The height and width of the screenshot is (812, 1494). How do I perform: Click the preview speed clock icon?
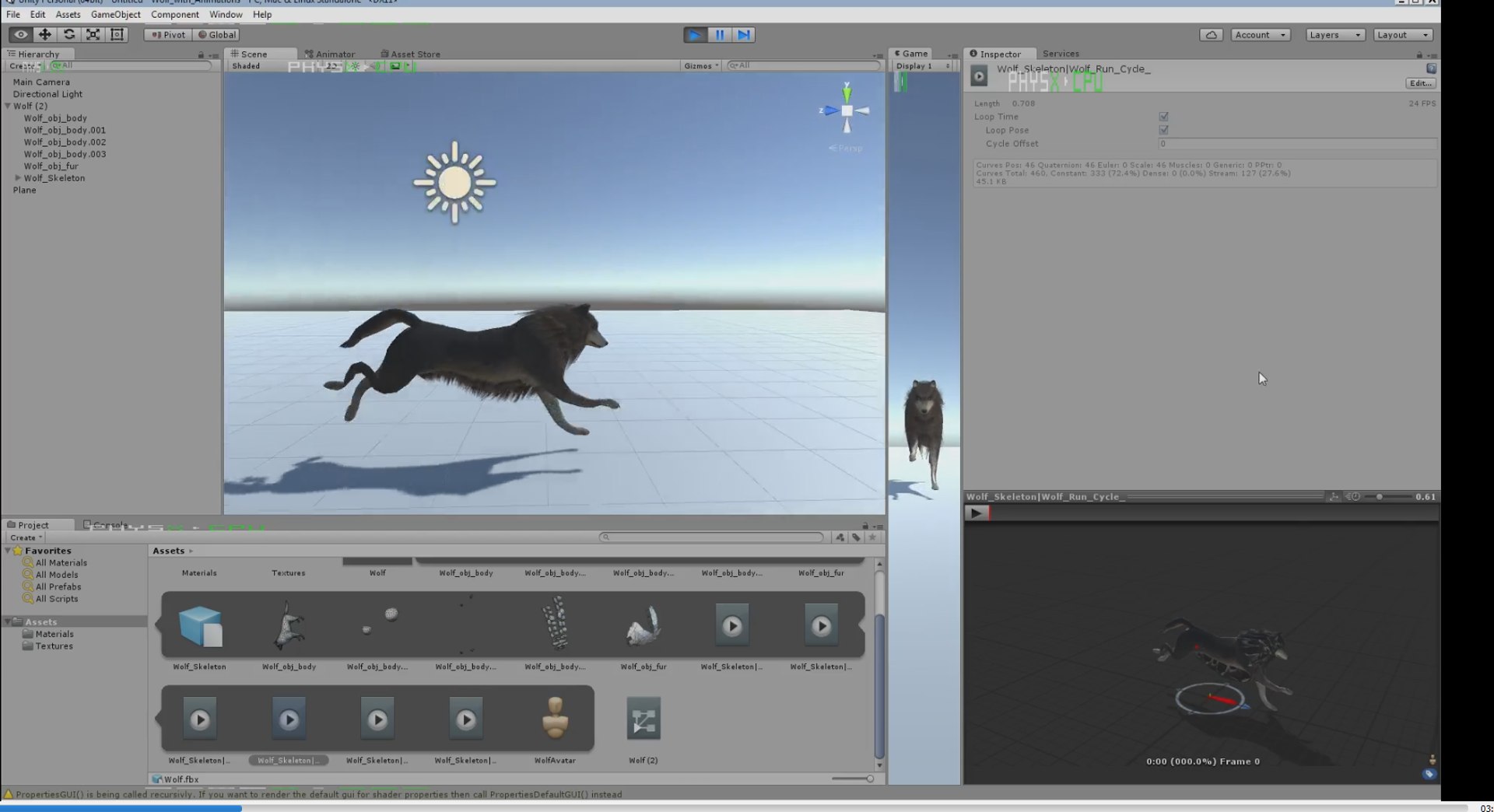[1354, 496]
